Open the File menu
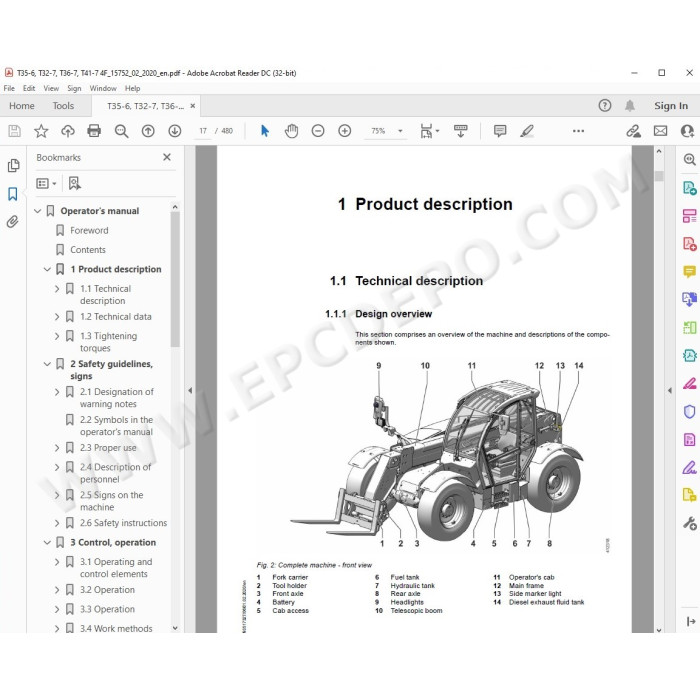The image size is (700, 700). pos(9,88)
